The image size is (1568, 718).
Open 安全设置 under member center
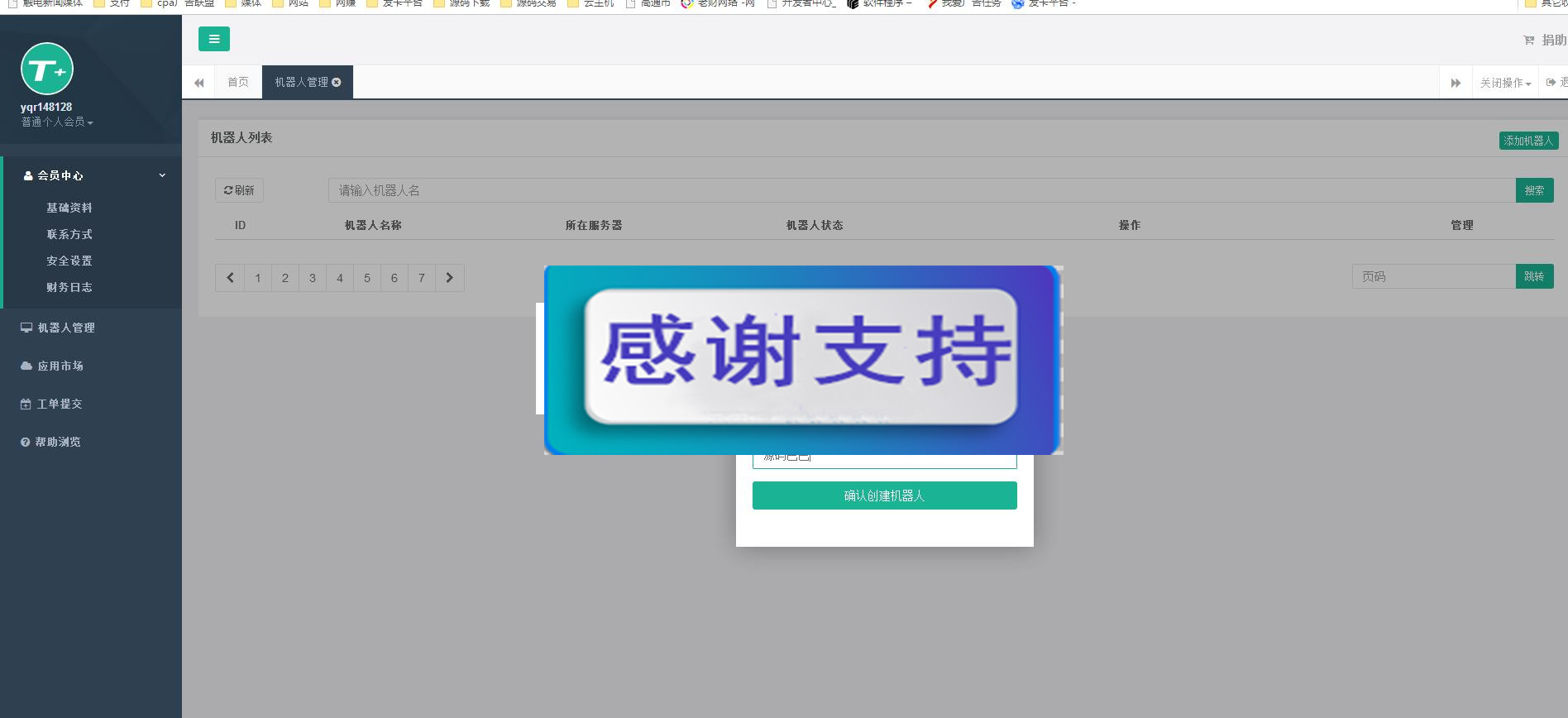click(69, 261)
